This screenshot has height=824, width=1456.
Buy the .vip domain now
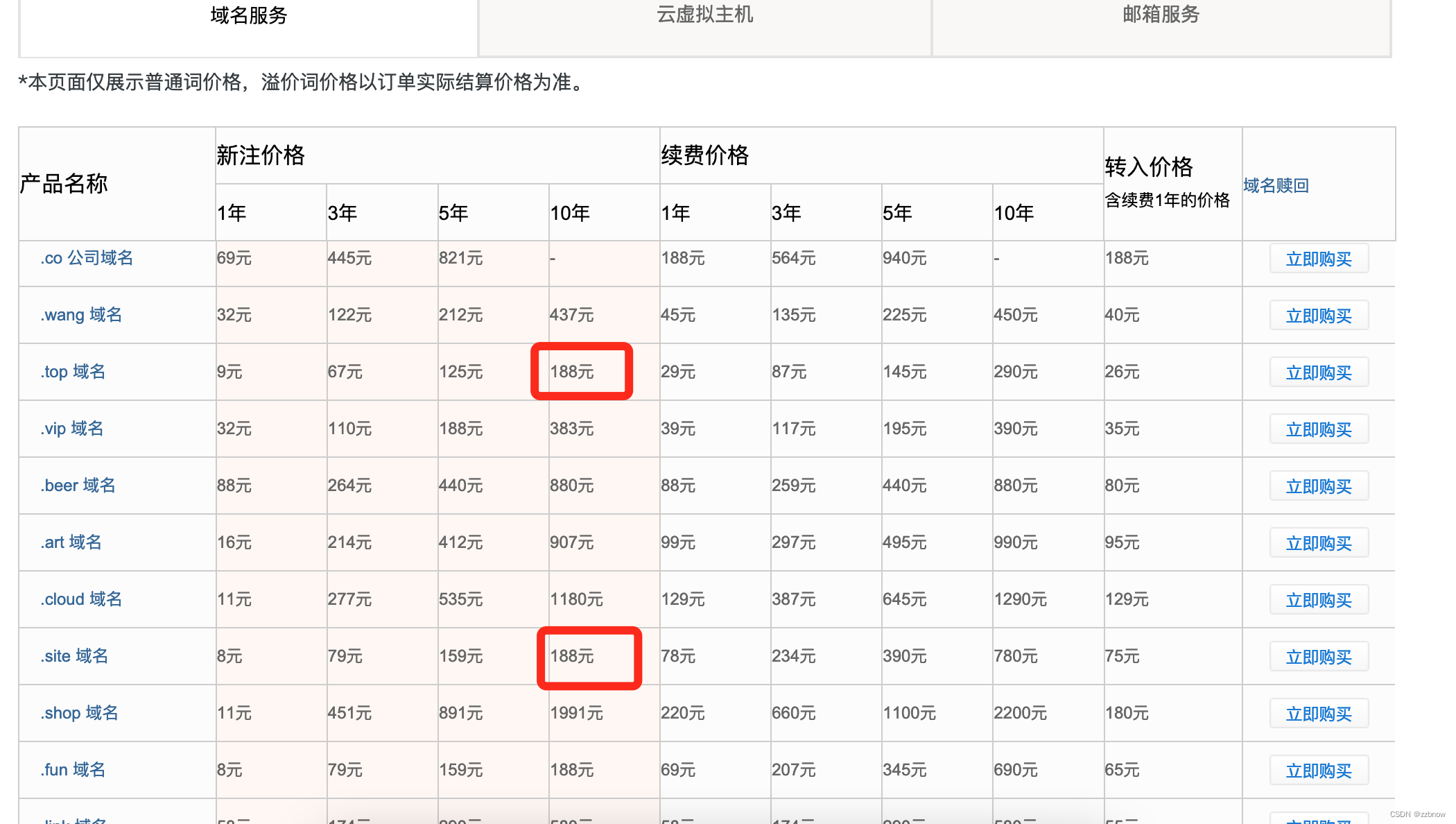[x=1319, y=429]
